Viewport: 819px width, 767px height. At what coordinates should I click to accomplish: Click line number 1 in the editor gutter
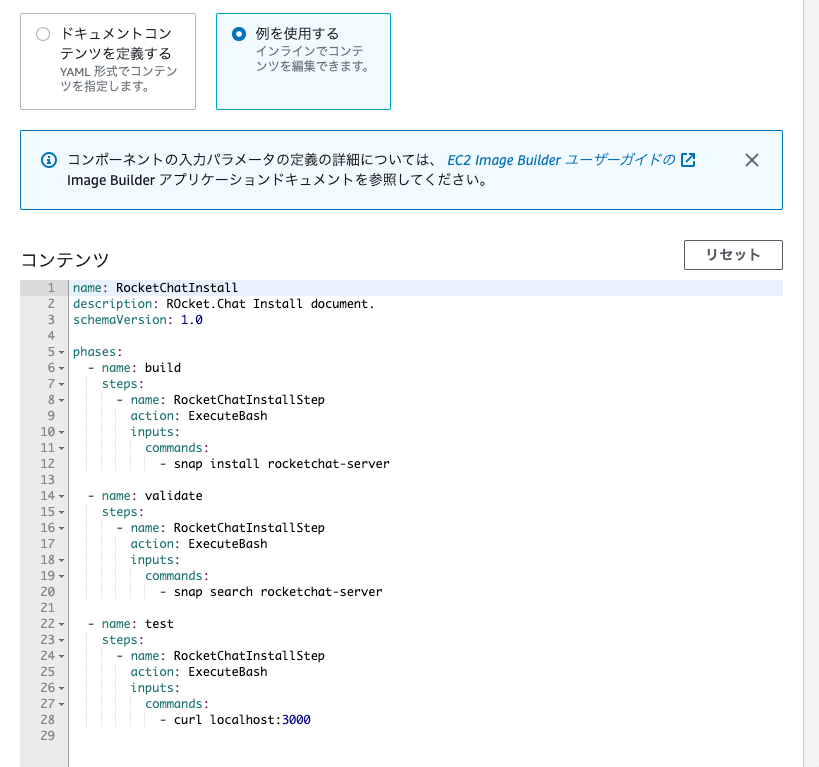[x=51, y=288]
